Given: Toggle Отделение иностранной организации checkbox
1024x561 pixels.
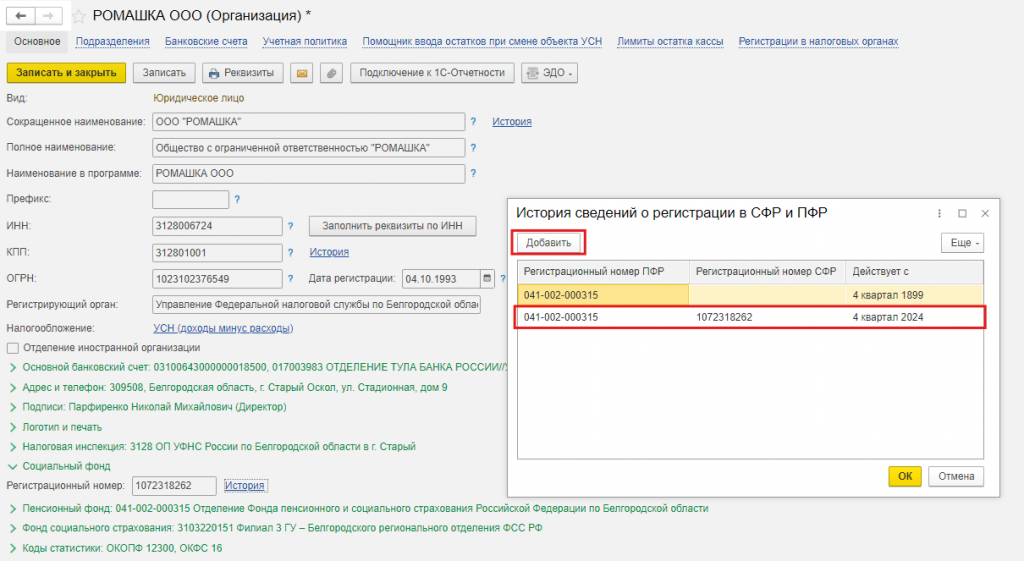Looking at the screenshot, I should point(12,348).
